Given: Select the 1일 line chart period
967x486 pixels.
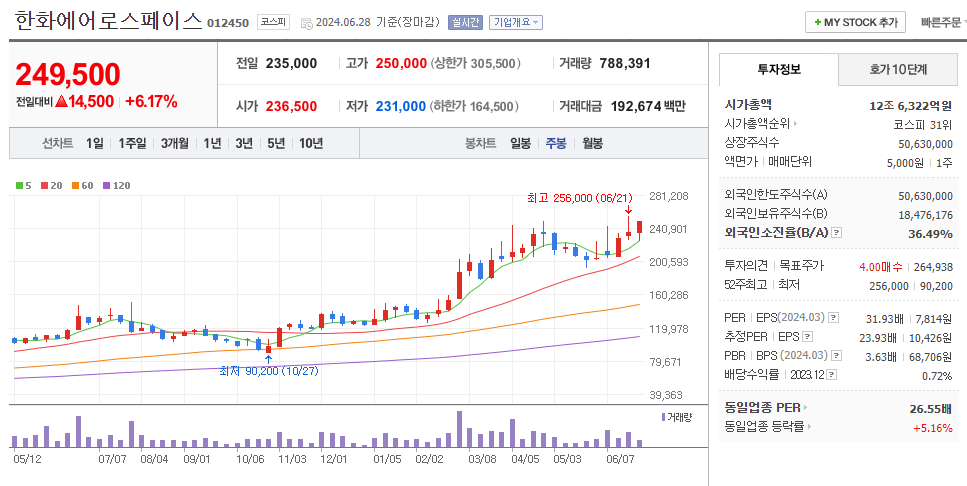Looking at the screenshot, I should tap(95, 143).
